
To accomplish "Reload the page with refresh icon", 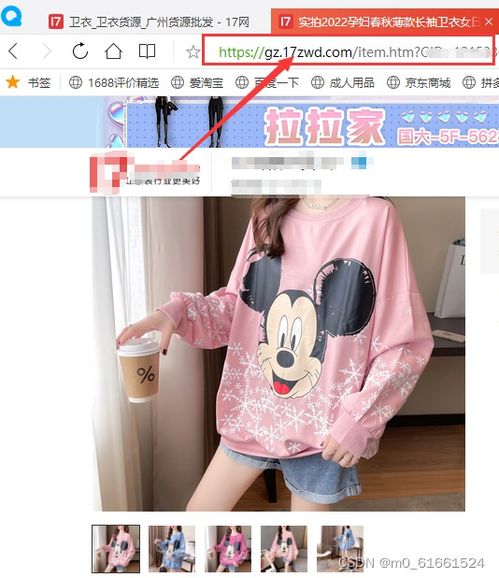I will pyautogui.click(x=80, y=51).
